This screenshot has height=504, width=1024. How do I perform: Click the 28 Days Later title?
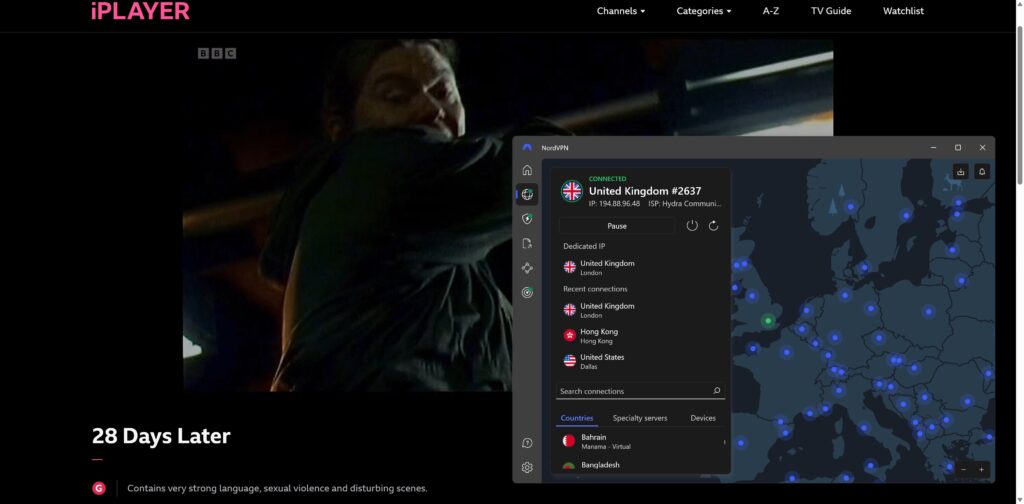point(161,436)
